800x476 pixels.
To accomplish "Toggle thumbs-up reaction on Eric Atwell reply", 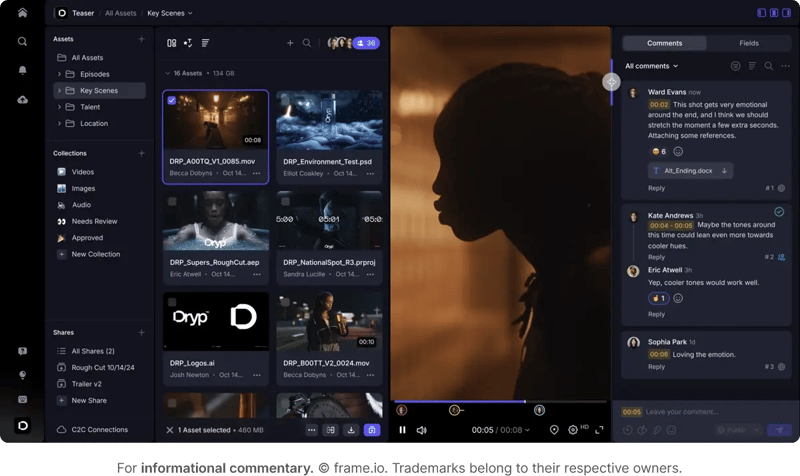I will tap(659, 298).
